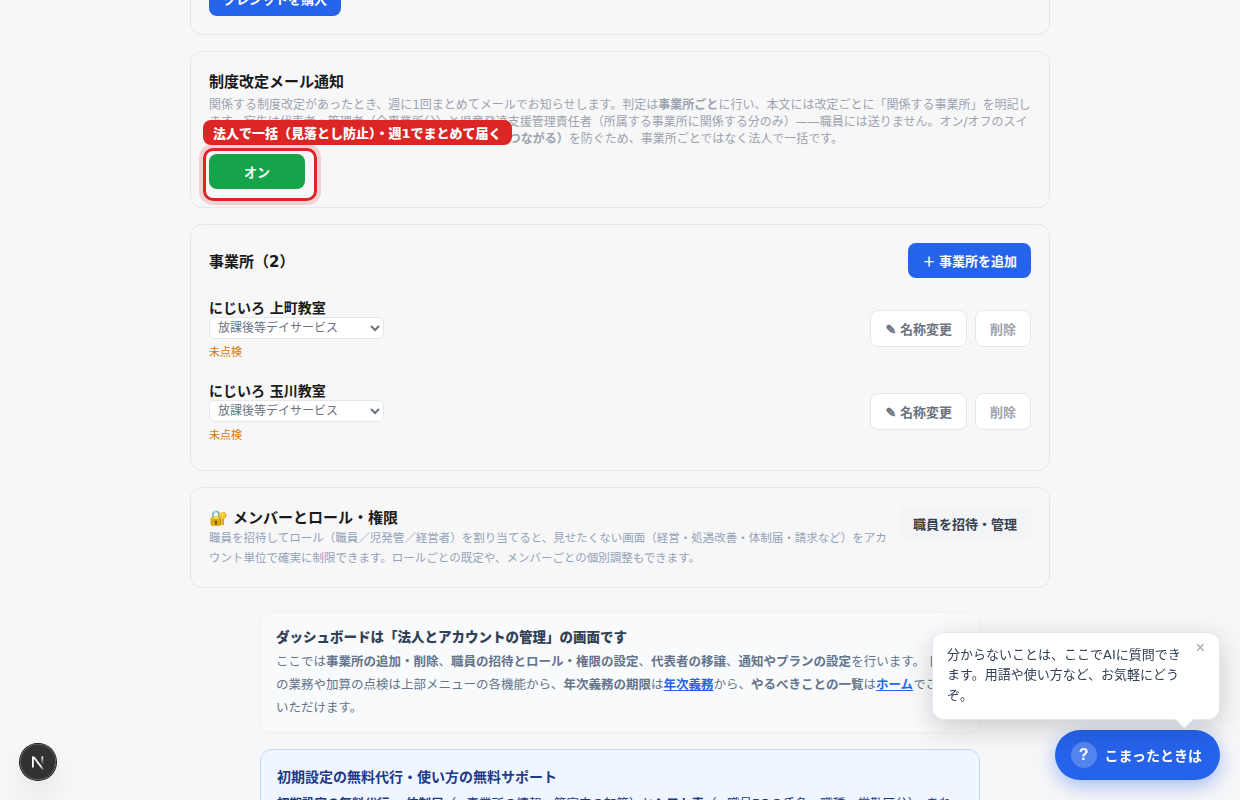The width and height of the screenshot is (1240, 800).
Task: Click the 制度改定メール通知 heading
Action: pos(276,82)
